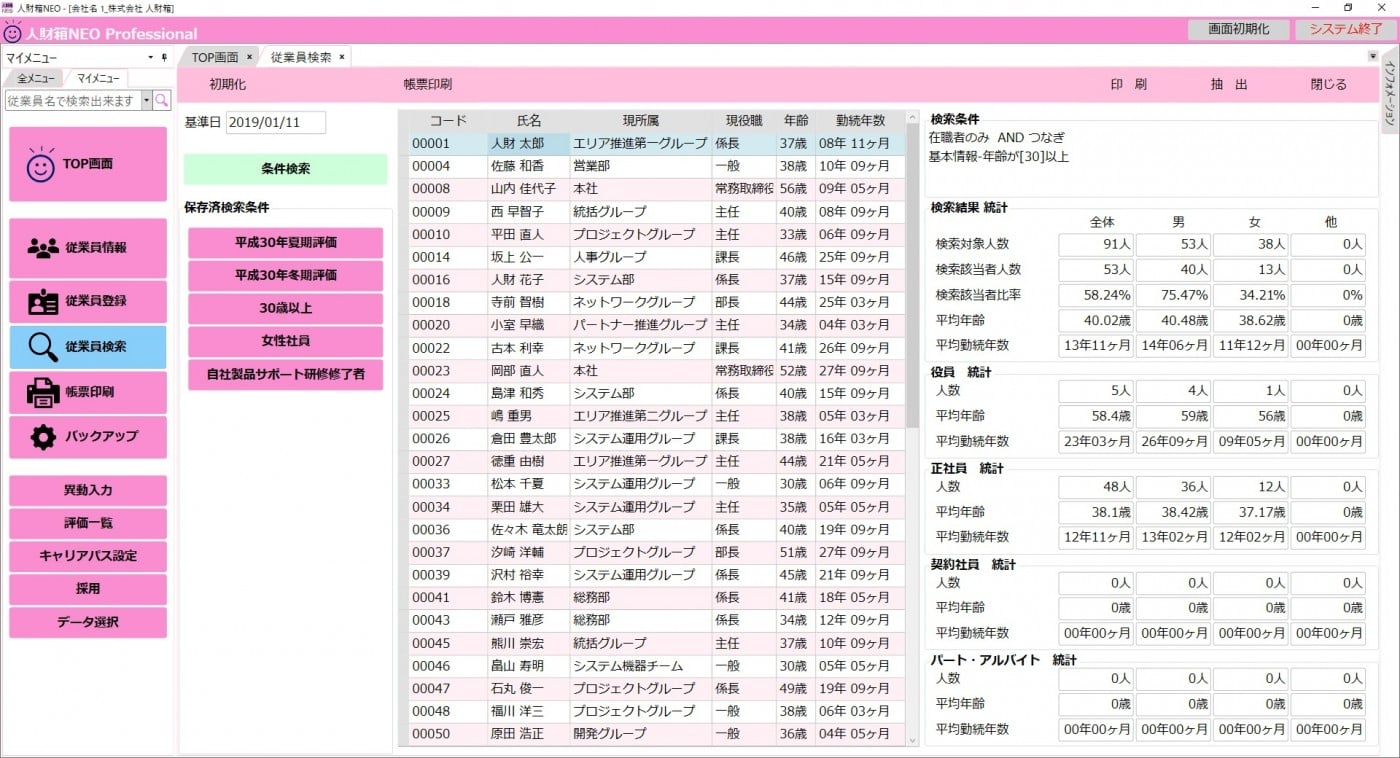Open データ選択 from the sidebar

pos(88,622)
